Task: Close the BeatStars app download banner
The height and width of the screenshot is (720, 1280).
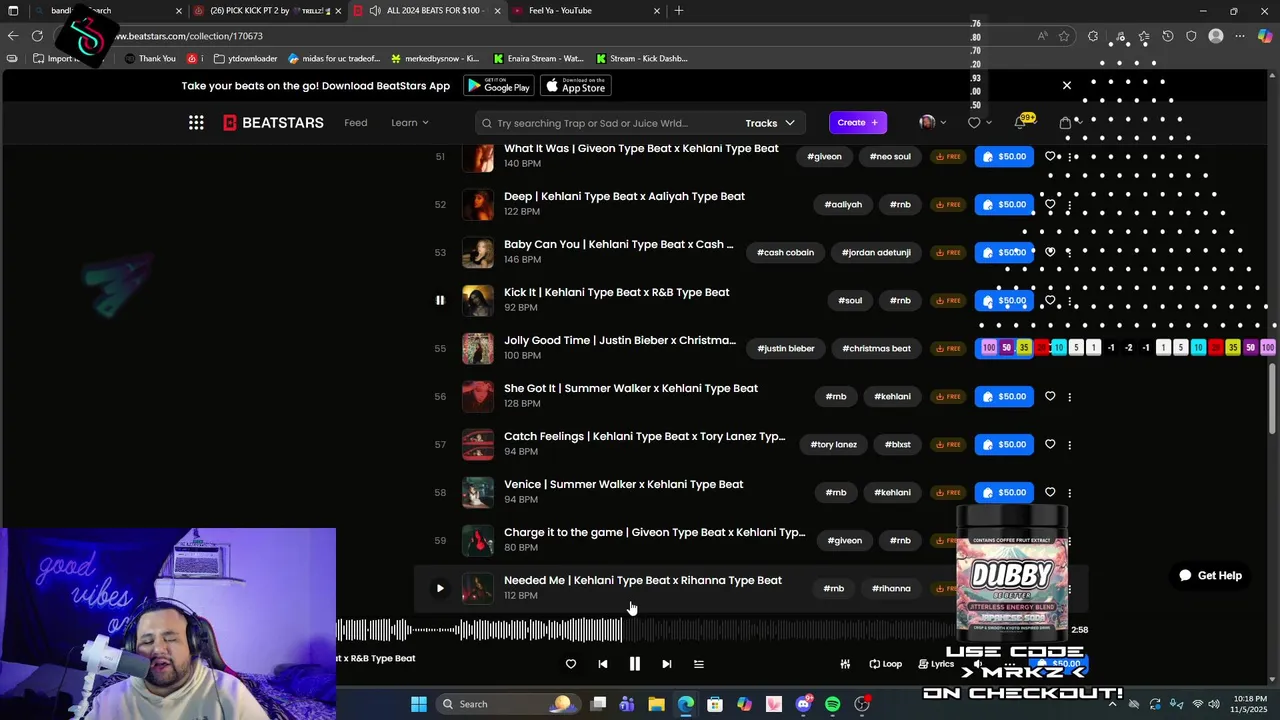Action: [1066, 86]
